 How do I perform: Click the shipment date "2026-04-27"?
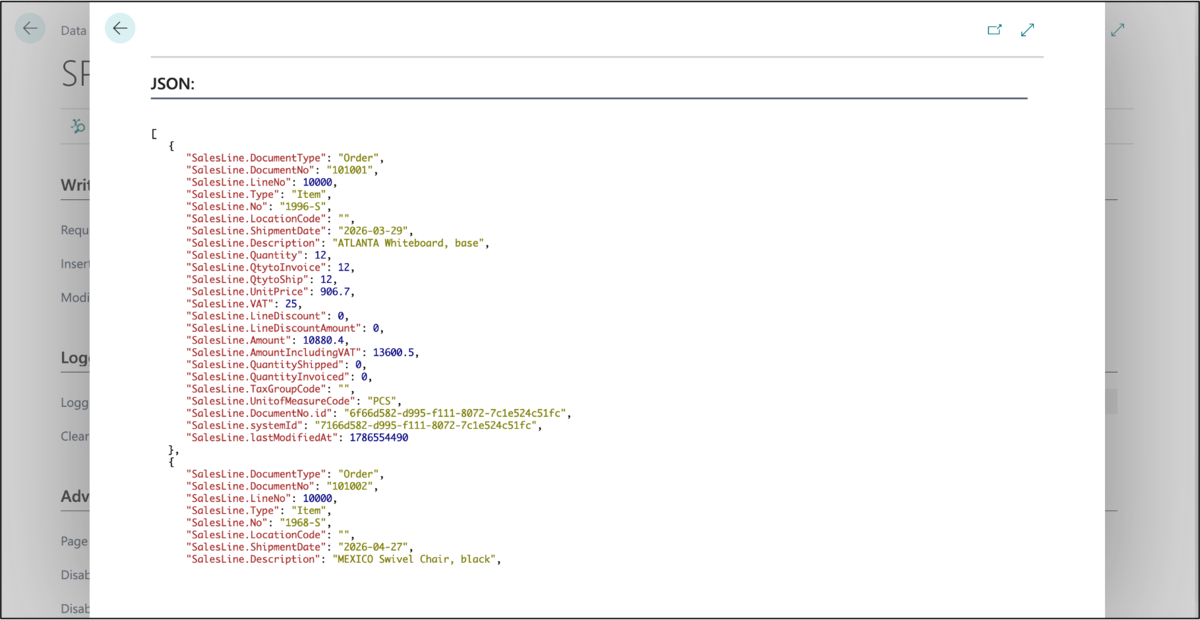(x=374, y=547)
